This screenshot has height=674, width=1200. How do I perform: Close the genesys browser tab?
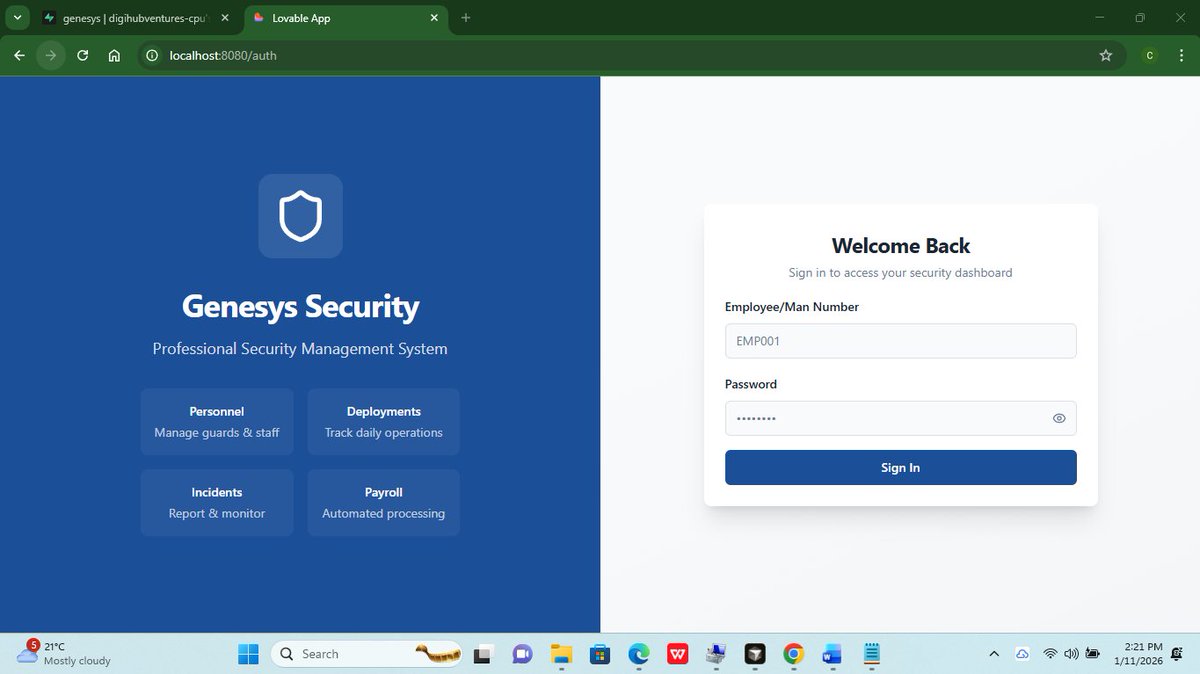click(x=224, y=18)
